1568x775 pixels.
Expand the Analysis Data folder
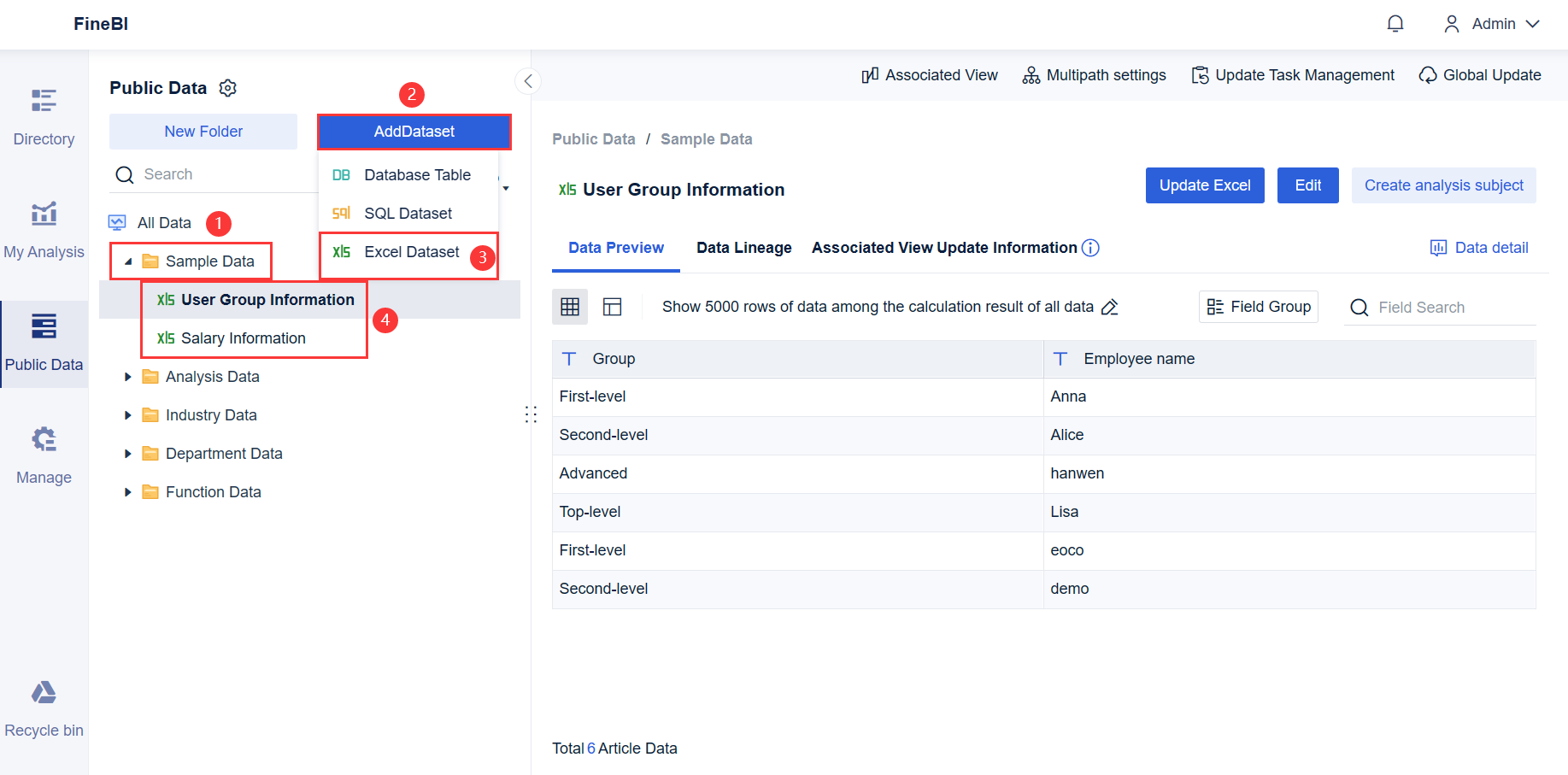coord(128,376)
